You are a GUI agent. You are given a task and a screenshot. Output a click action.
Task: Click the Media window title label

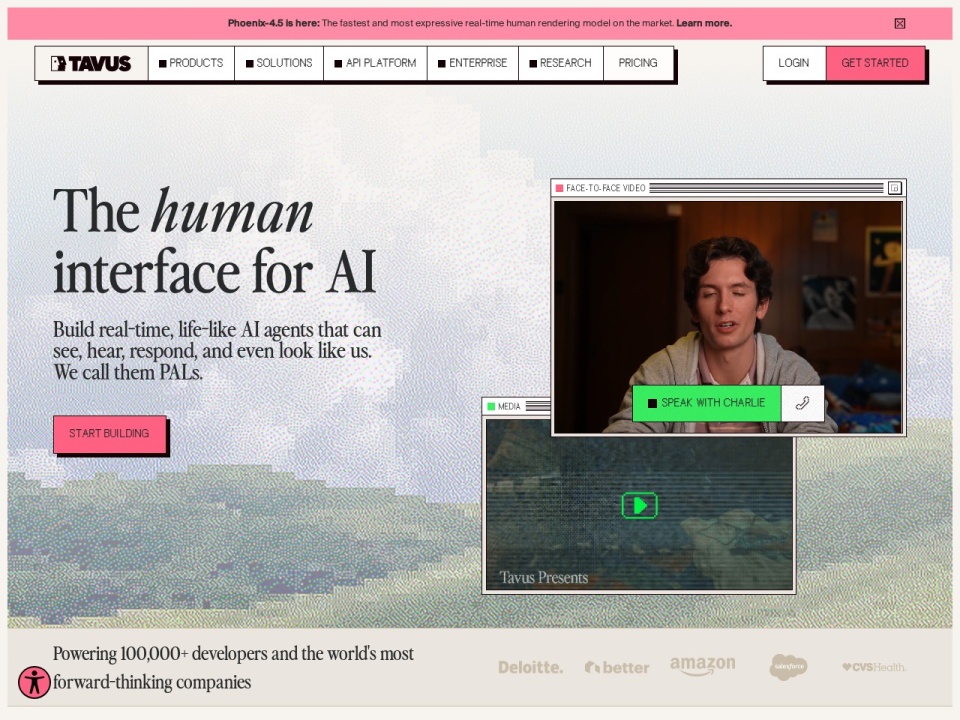509,407
